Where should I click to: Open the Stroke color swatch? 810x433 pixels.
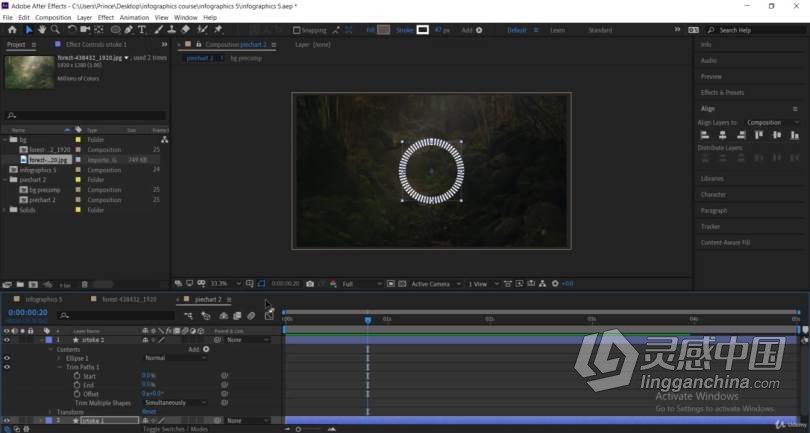423,30
